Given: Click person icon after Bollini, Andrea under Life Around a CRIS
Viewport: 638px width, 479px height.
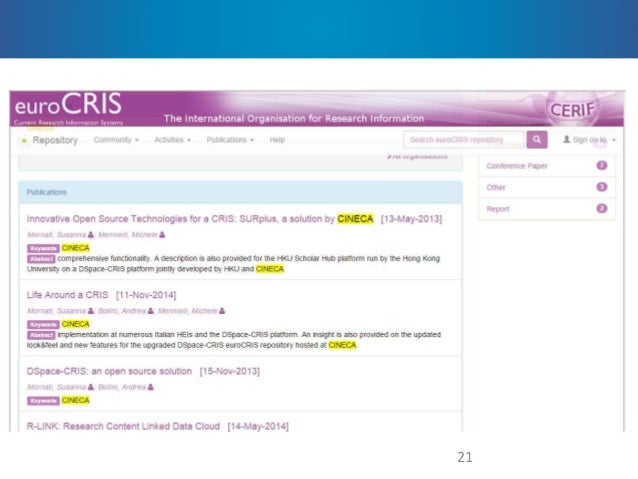Looking at the screenshot, I should 151,311.
